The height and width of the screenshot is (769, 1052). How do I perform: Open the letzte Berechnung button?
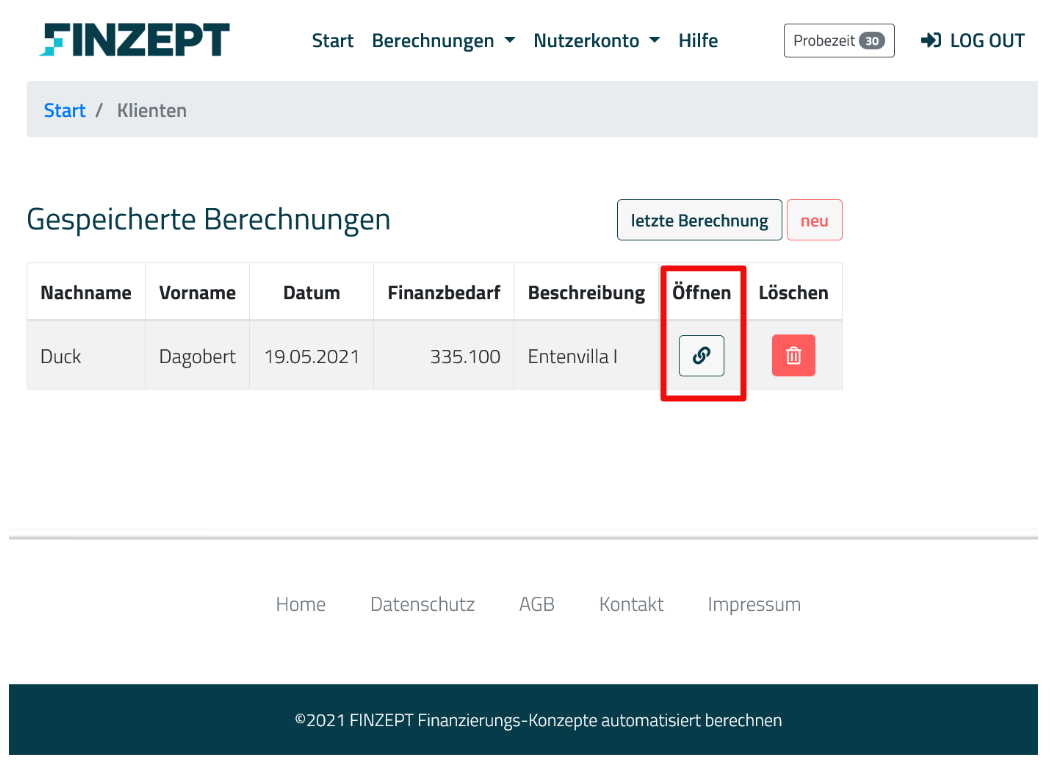tap(699, 220)
